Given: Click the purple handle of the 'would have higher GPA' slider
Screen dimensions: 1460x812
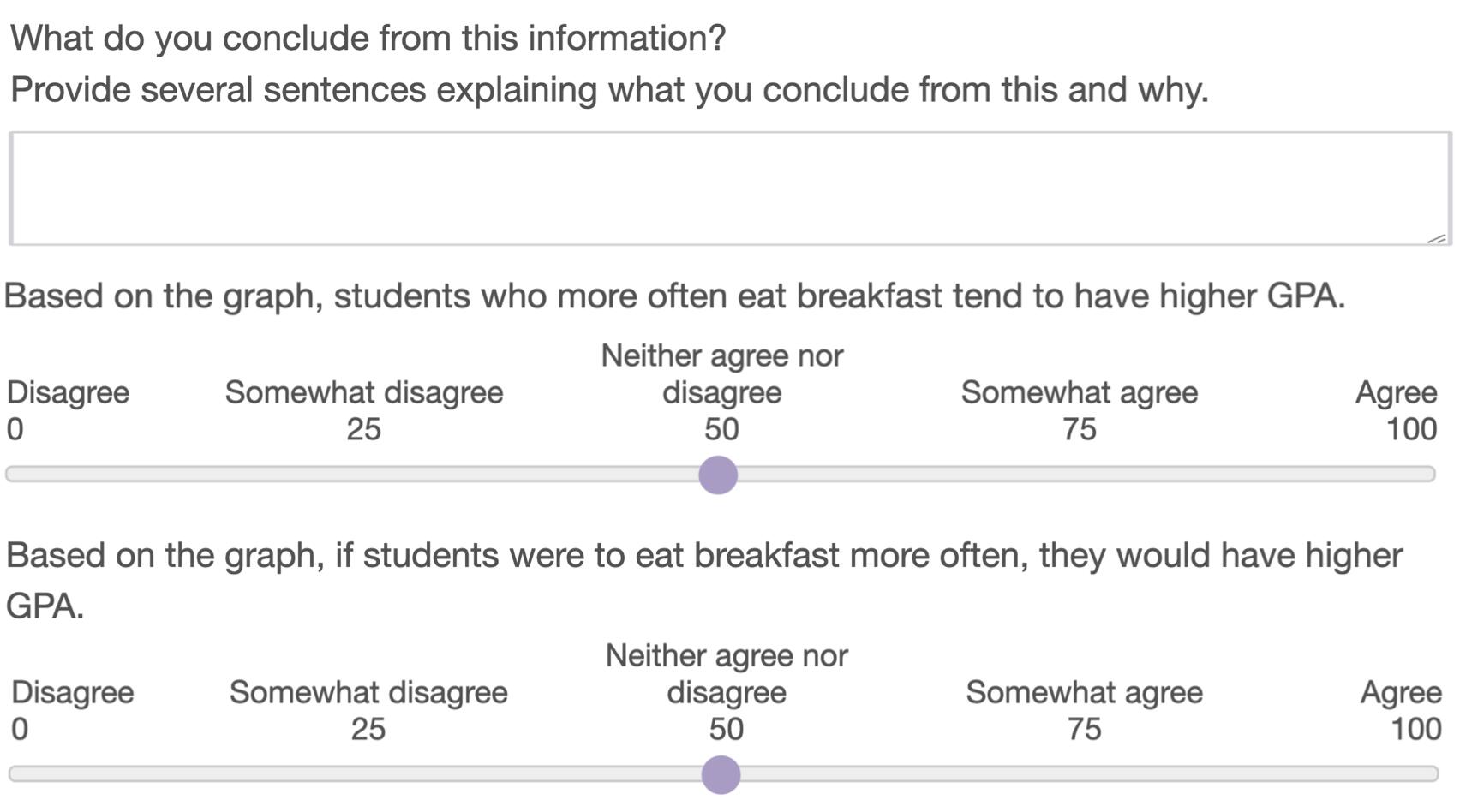Looking at the screenshot, I should (721, 774).
